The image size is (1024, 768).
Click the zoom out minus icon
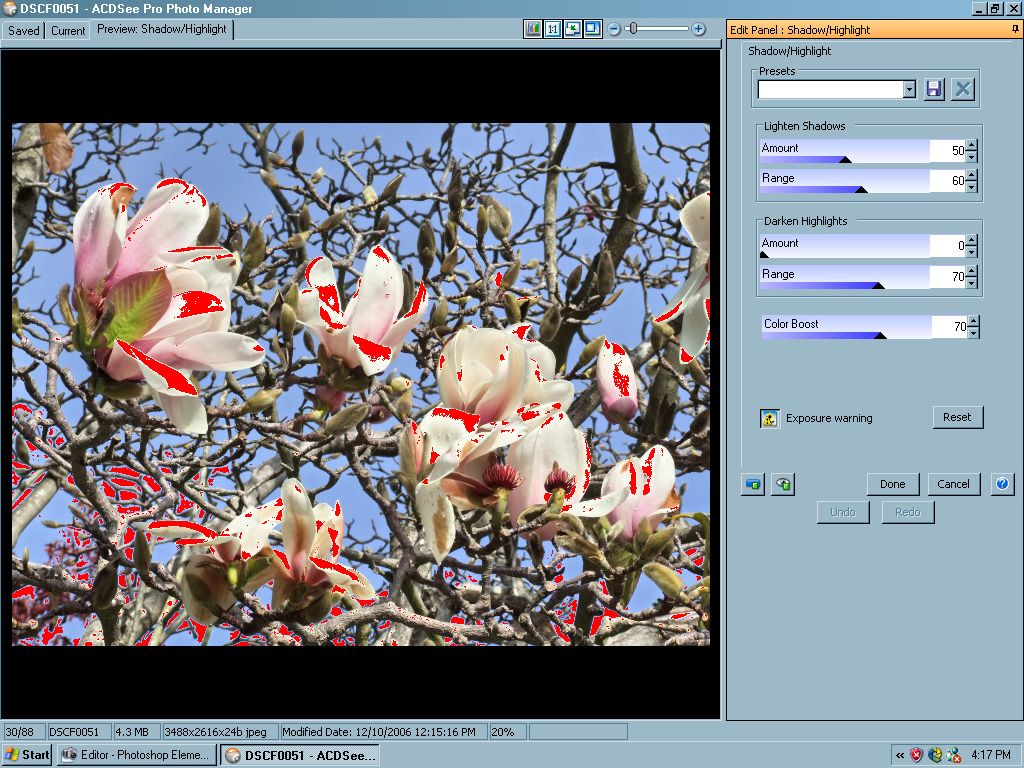click(614, 29)
